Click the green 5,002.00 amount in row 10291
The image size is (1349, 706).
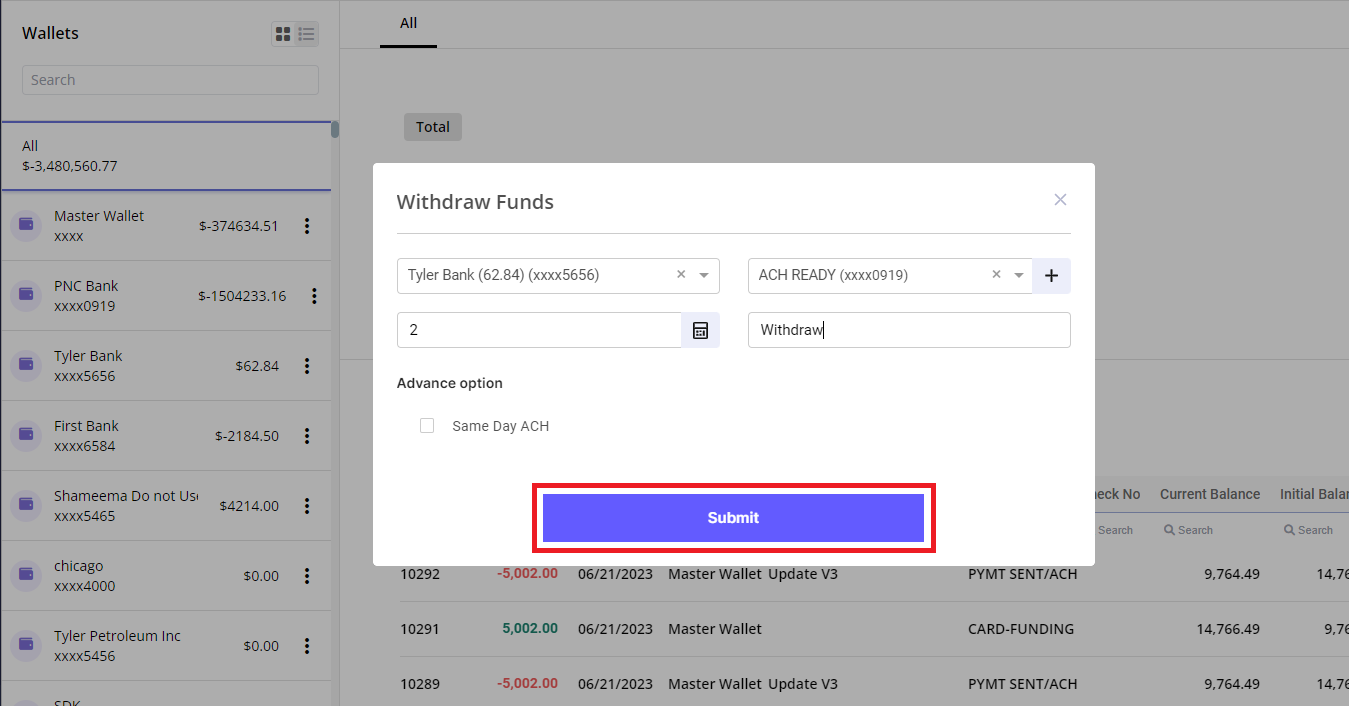click(x=530, y=629)
